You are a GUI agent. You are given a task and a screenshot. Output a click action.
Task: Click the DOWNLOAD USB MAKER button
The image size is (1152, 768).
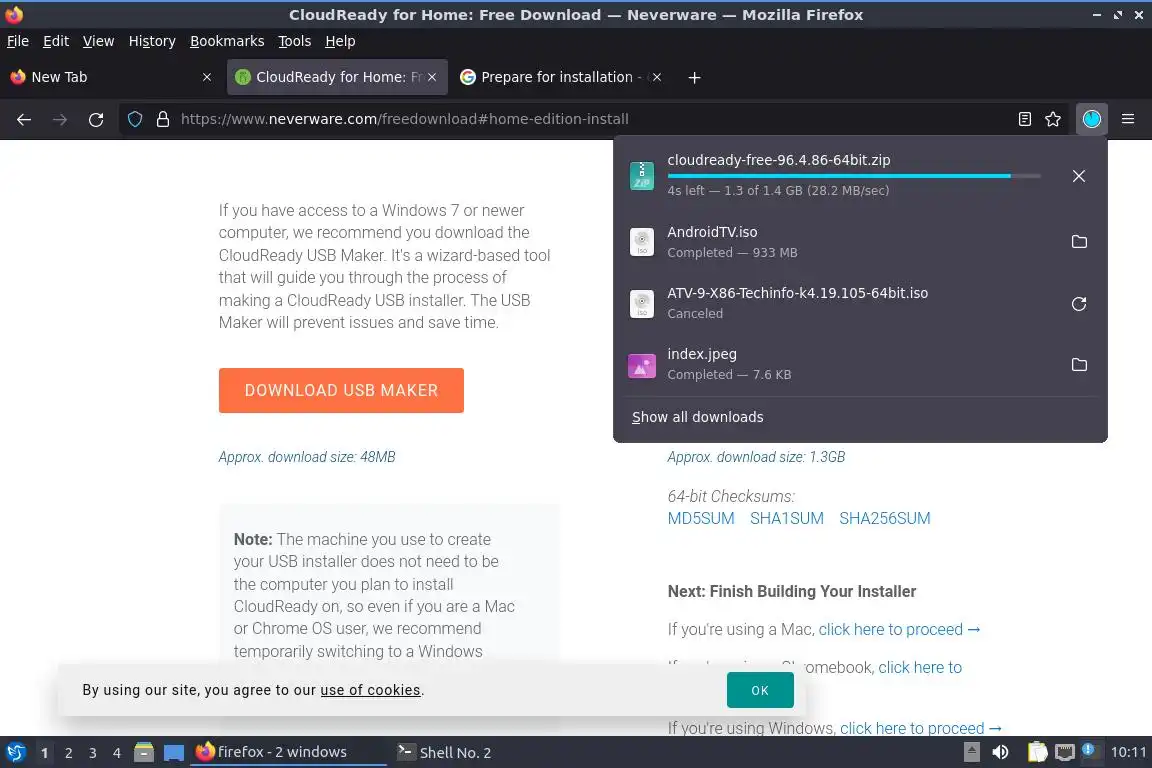click(x=341, y=390)
